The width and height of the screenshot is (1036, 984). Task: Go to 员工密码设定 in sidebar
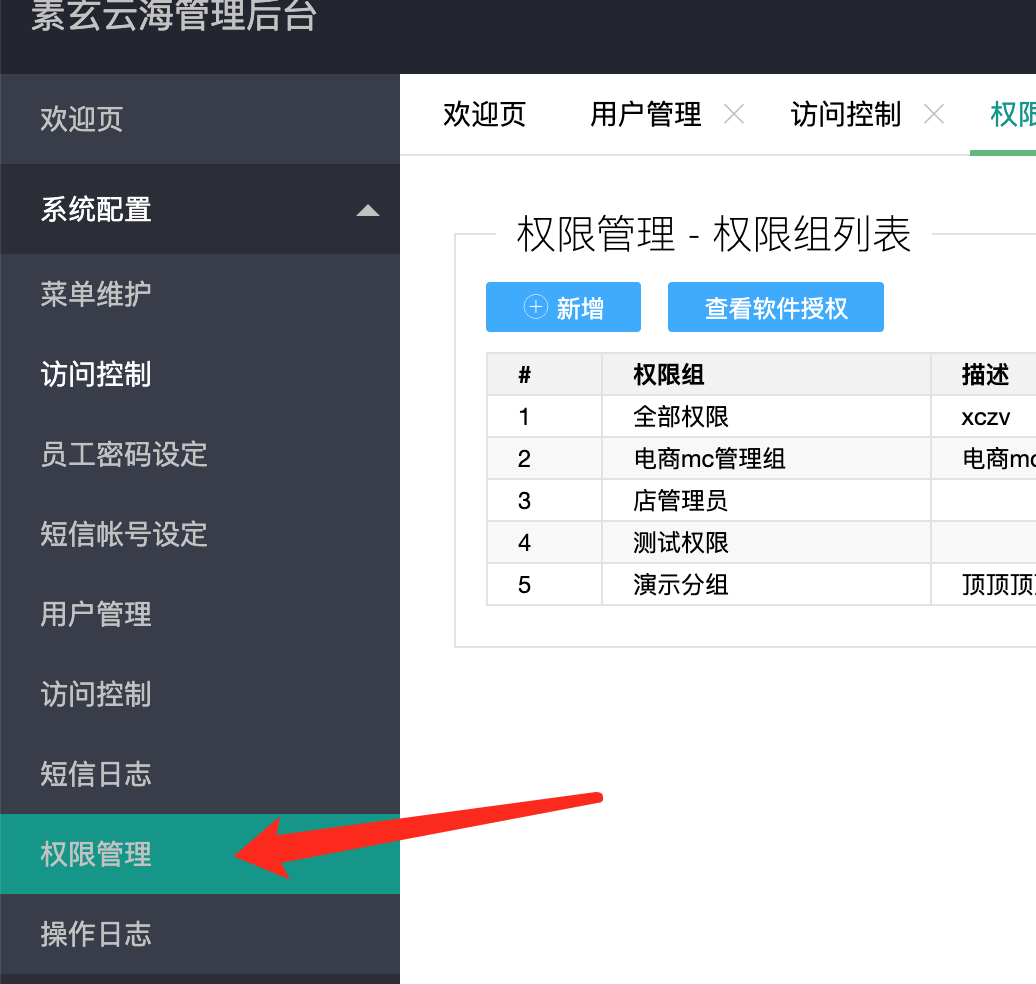point(124,454)
